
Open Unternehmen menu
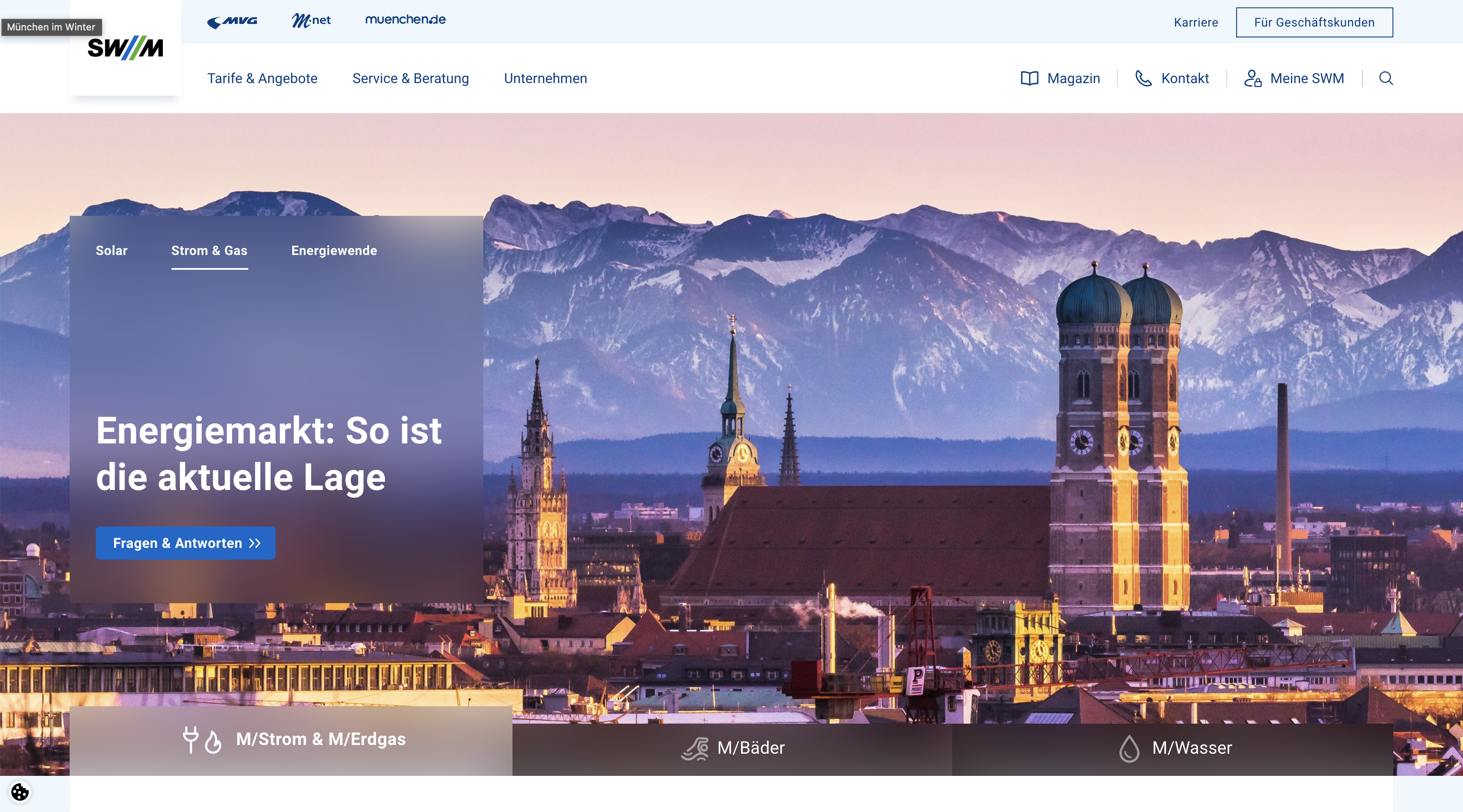coord(545,78)
